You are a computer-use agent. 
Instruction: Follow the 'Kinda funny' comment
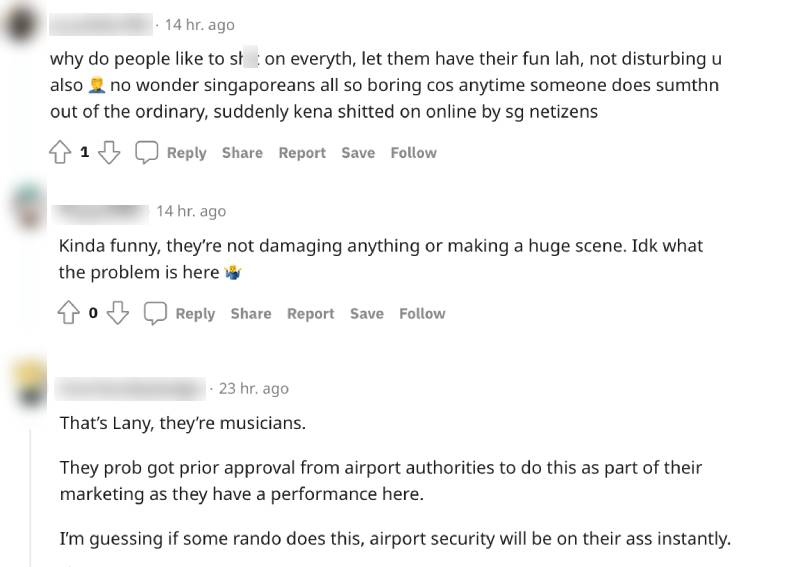pyautogui.click(x=422, y=313)
